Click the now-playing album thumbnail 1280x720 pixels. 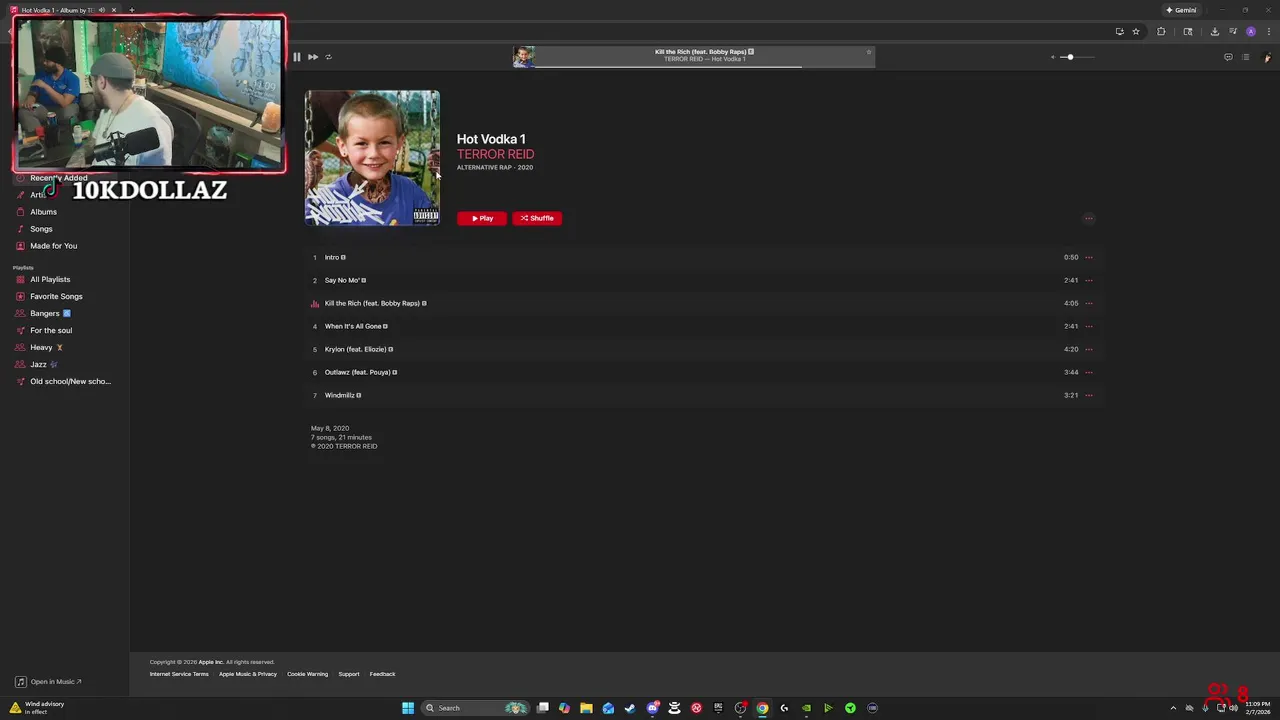point(523,57)
